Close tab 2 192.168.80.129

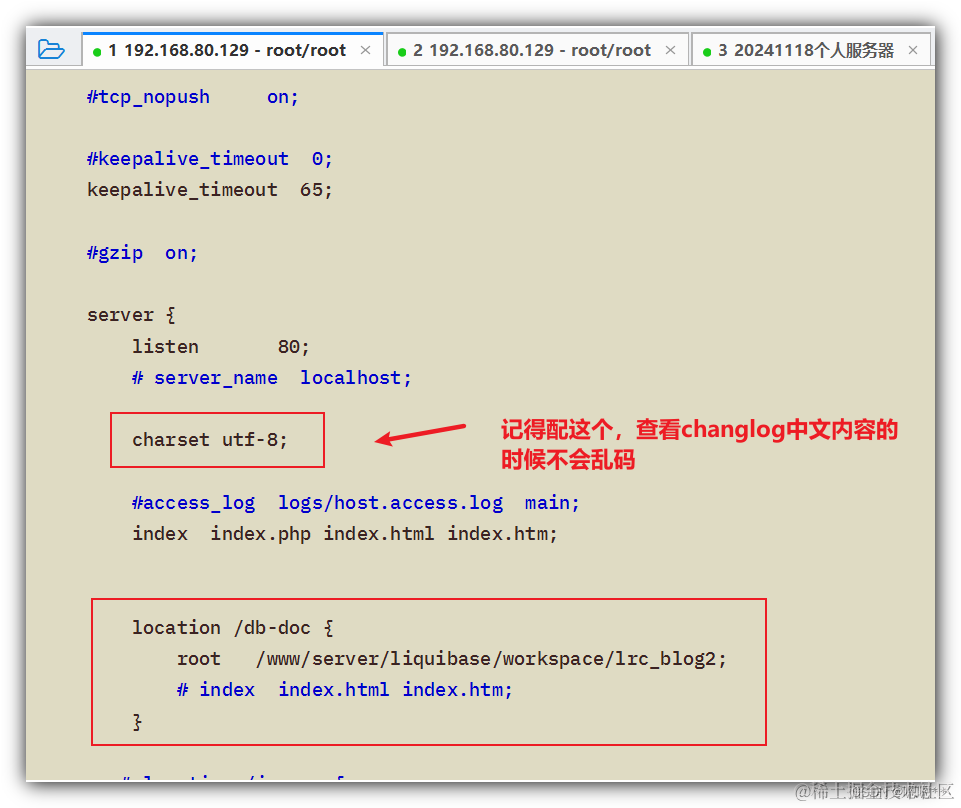coord(670,50)
